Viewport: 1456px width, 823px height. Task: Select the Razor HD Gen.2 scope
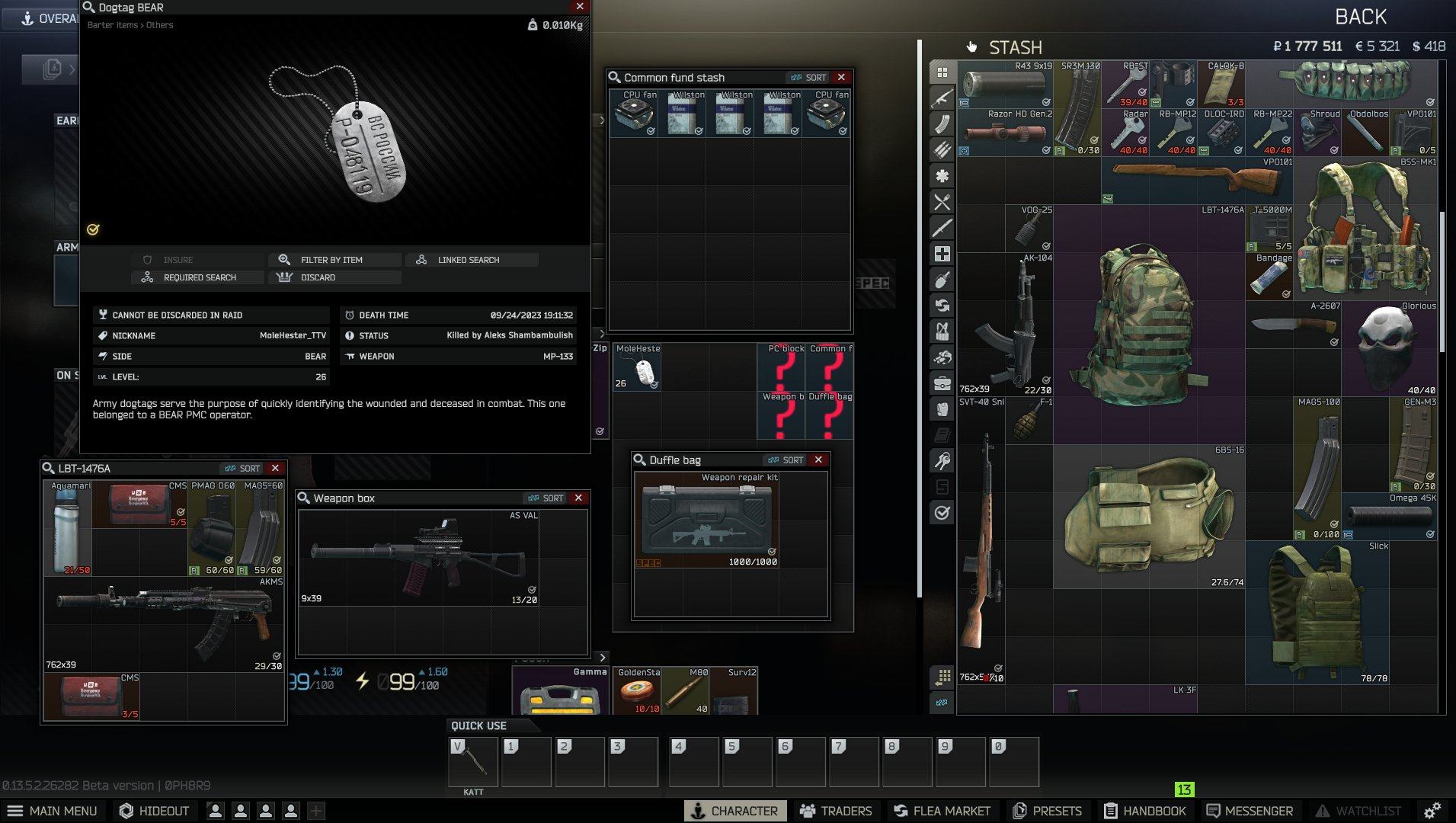coord(1006,133)
